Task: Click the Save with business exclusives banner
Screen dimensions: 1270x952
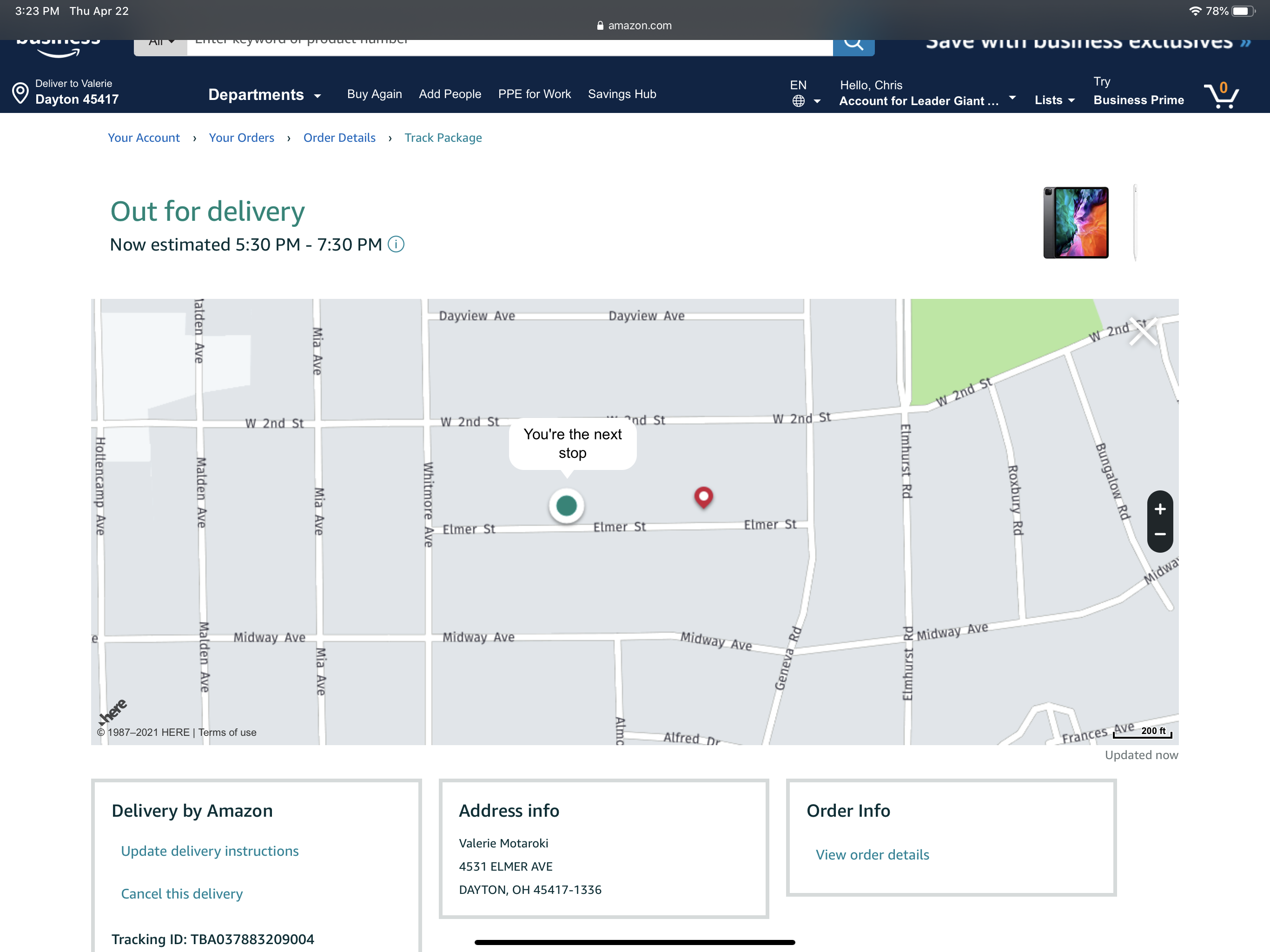Action: (x=1088, y=44)
